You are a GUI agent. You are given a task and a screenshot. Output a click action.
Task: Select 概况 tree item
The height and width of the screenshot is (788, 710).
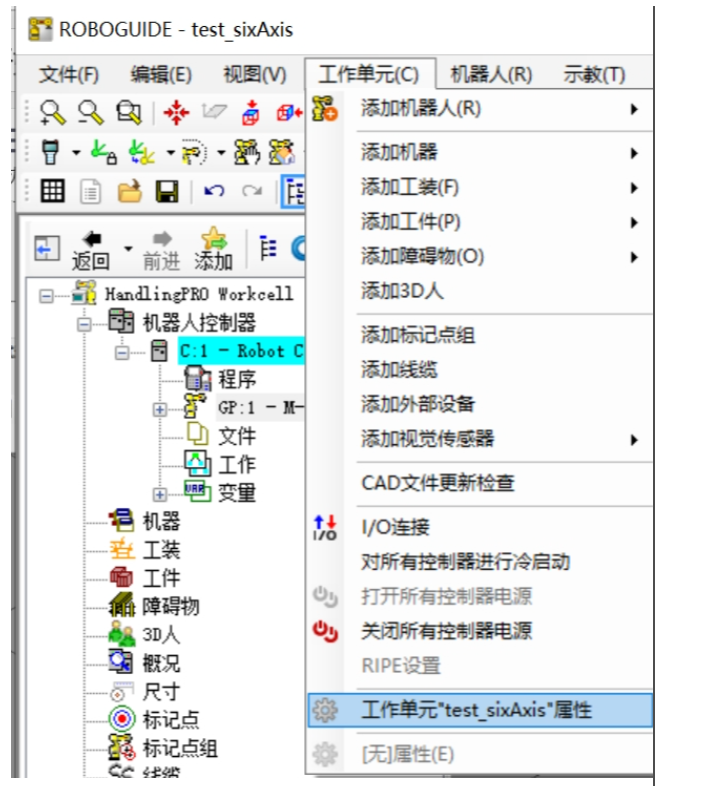161,663
